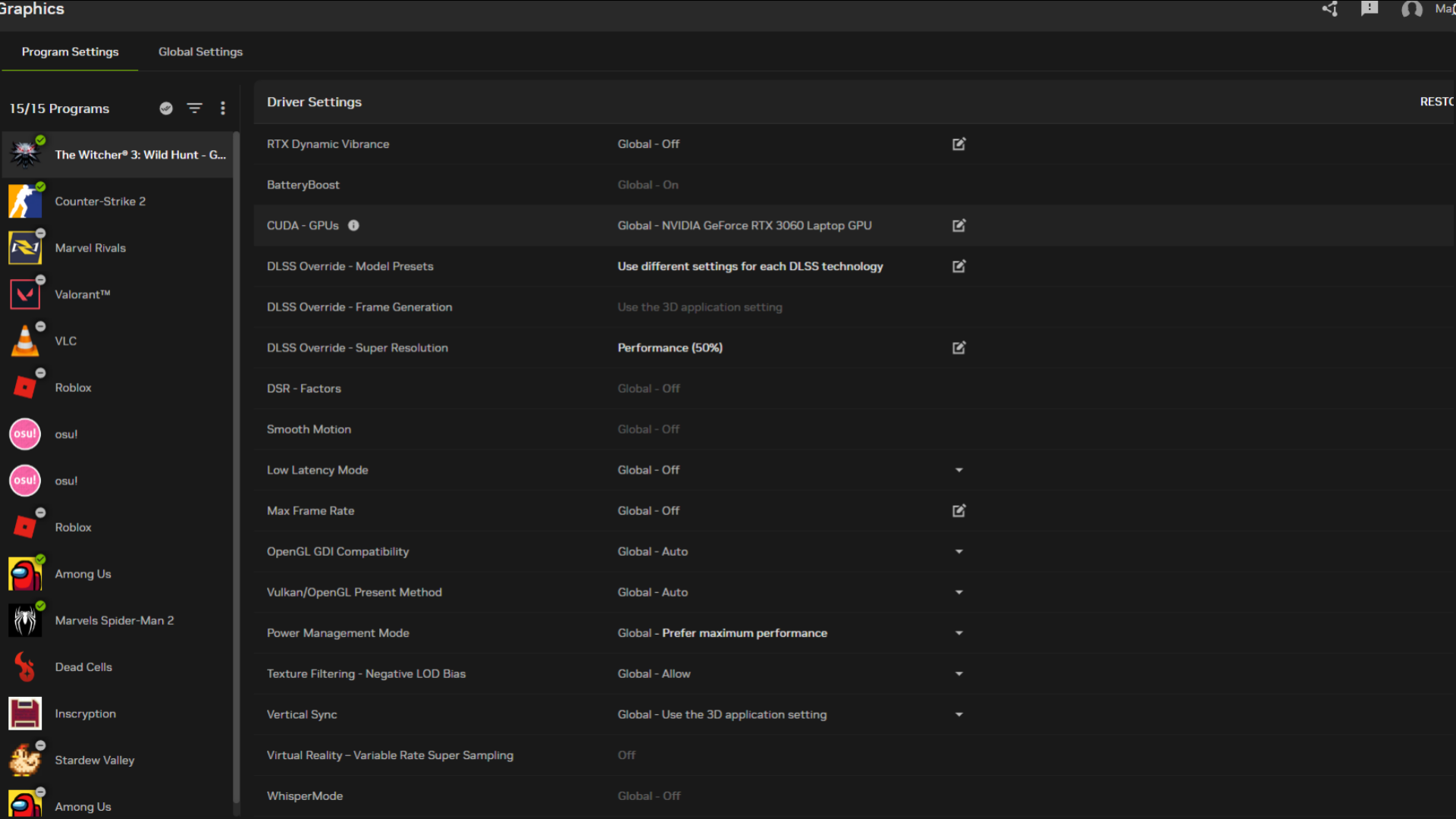Select 'Marvels Spider-Man 2' program name
Viewport: 1456px width, 819px height.
pos(115,620)
